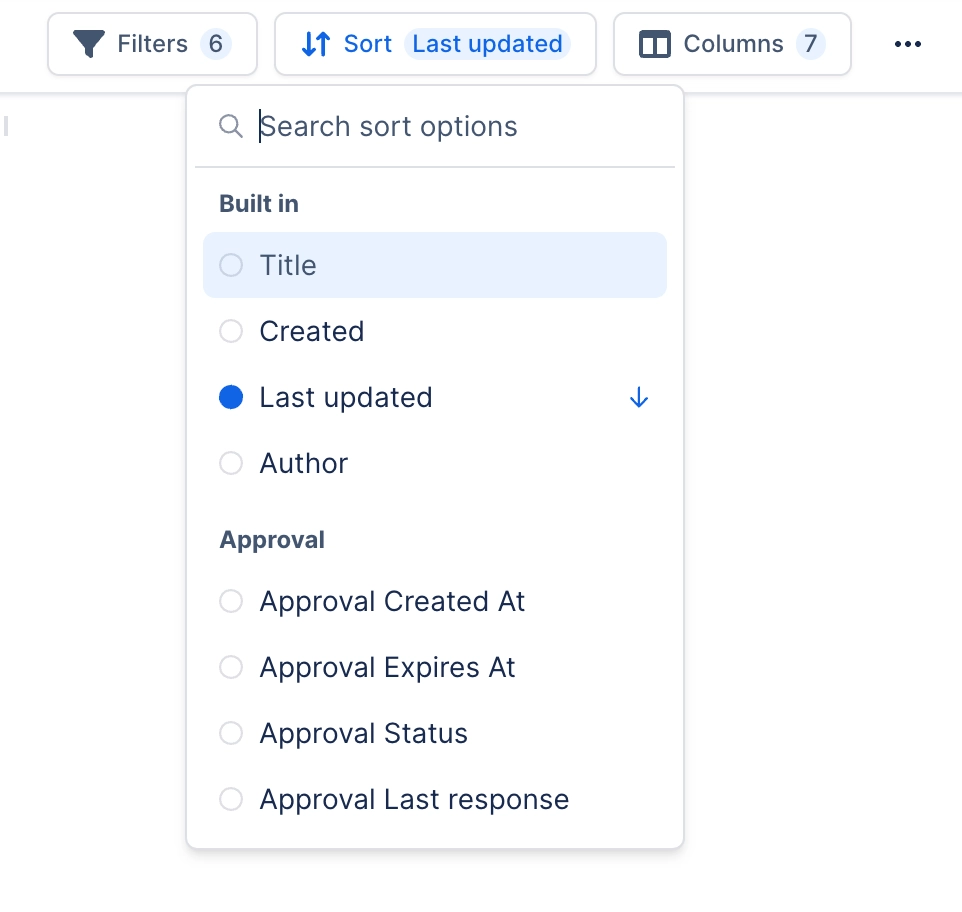This screenshot has width=962, height=912.
Task: Open the Columns dropdown
Action: click(x=732, y=44)
